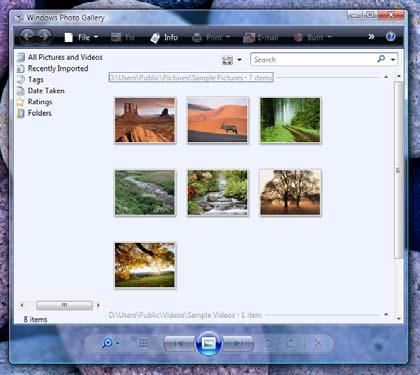420x375 pixels.
Task: Select the desert dune with oryx thumbnail
Action: (218, 120)
